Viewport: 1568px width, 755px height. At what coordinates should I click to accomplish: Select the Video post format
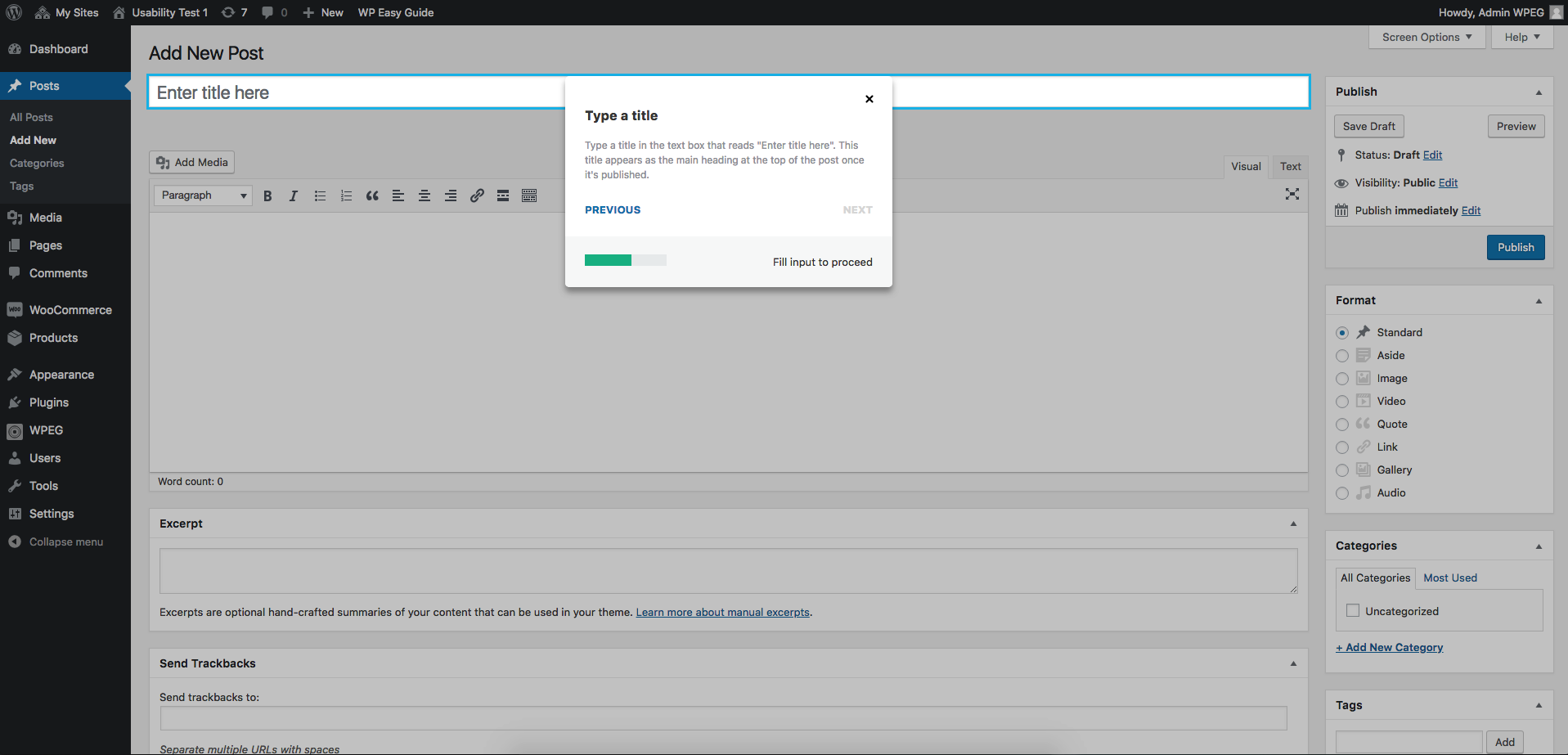(x=1342, y=402)
